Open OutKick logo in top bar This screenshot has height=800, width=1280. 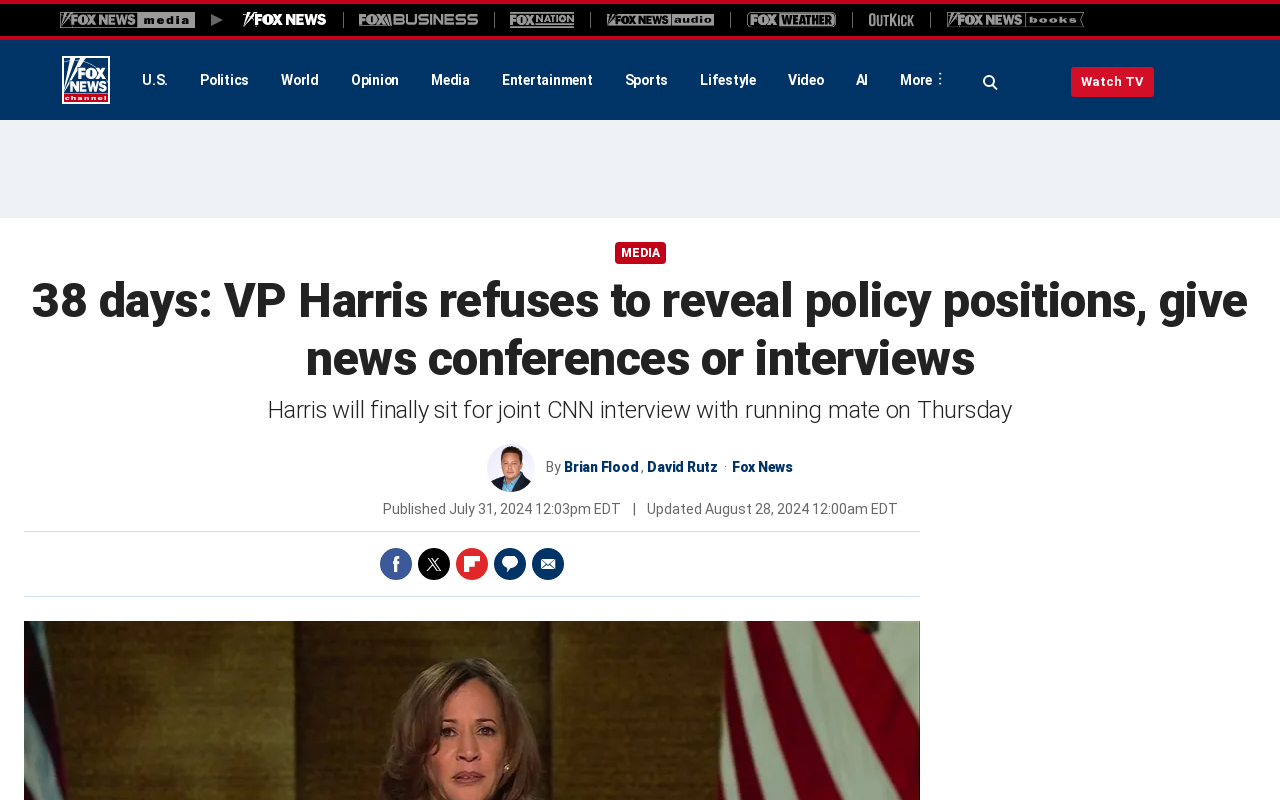tap(891, 20)
